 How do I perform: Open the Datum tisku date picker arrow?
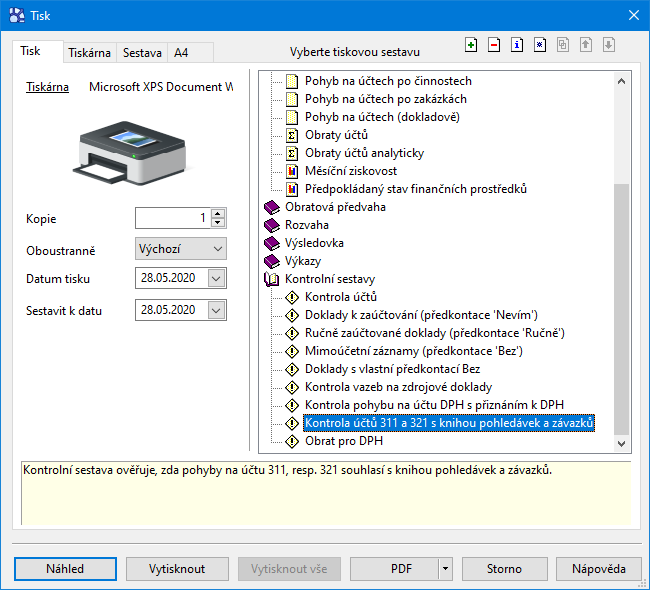point(216,278)
